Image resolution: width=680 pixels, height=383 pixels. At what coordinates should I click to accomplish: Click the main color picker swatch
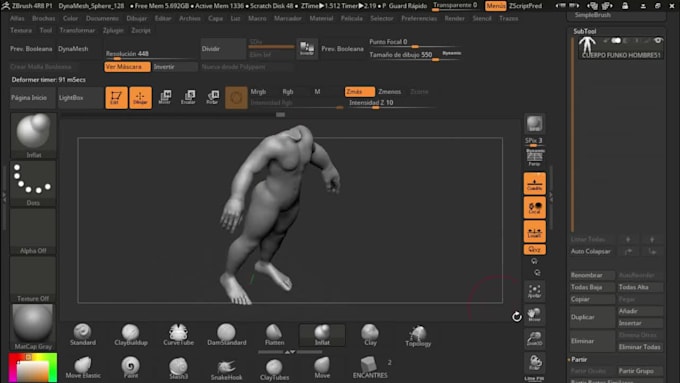click(x=33, y=368)
